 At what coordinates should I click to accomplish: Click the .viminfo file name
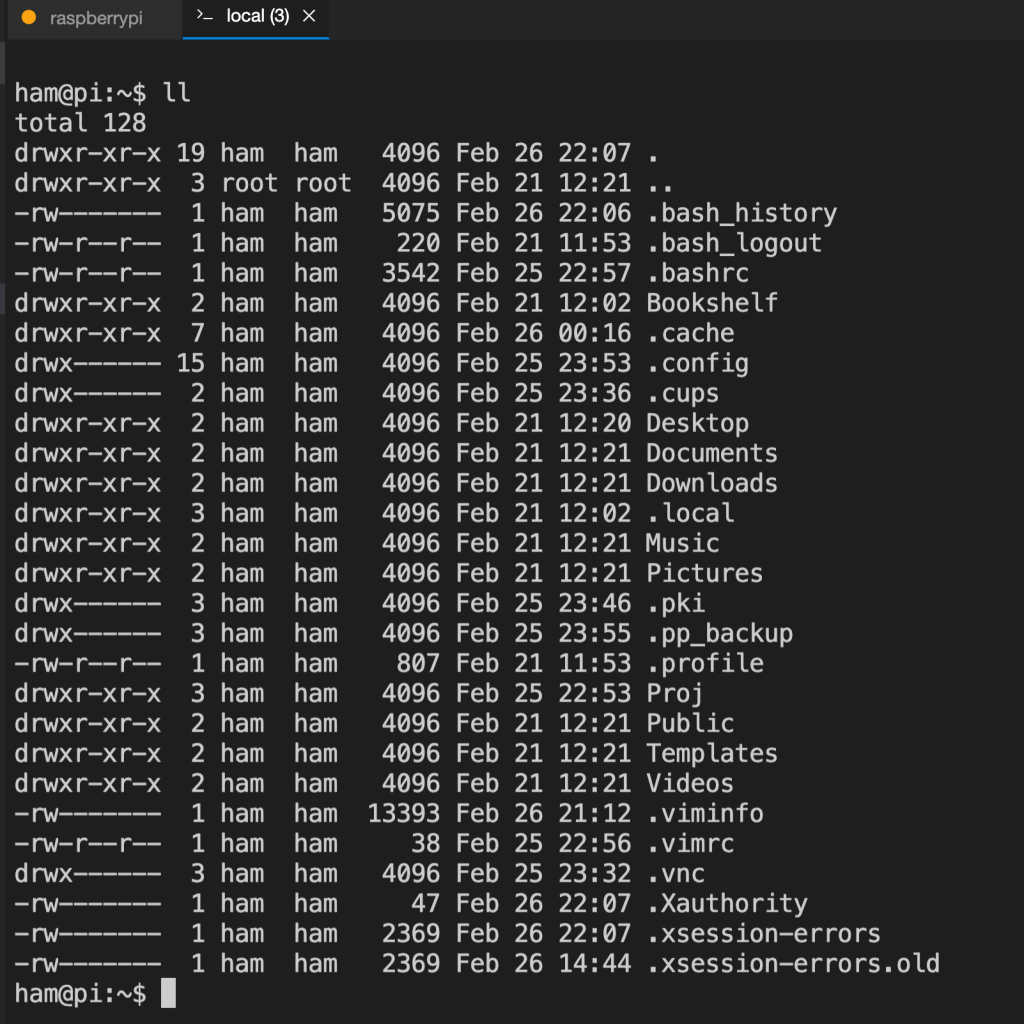[x=705, y=814]
